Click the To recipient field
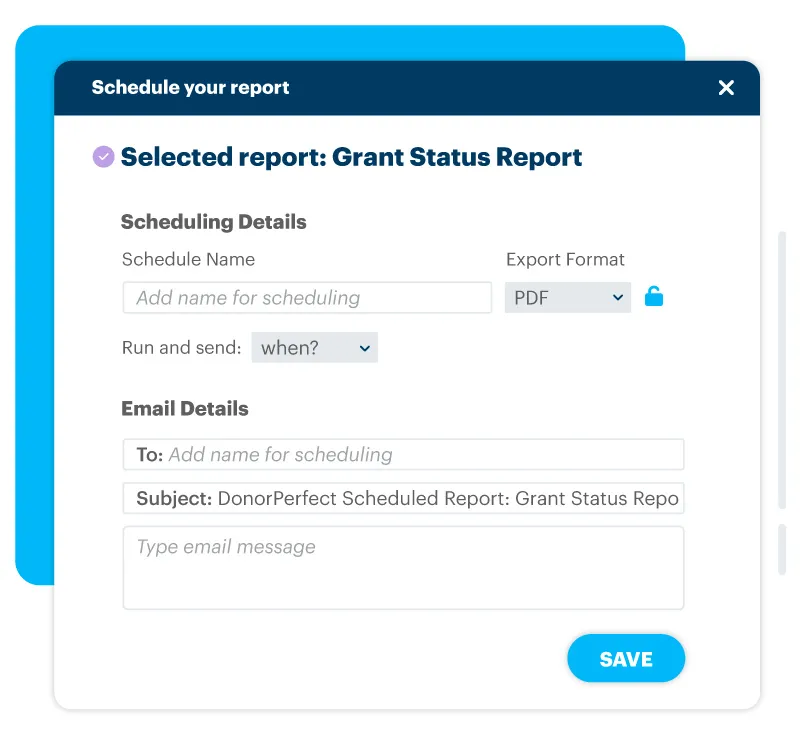Image resolution: width=800 pixels, height=733 pixels. pos(403,454)
